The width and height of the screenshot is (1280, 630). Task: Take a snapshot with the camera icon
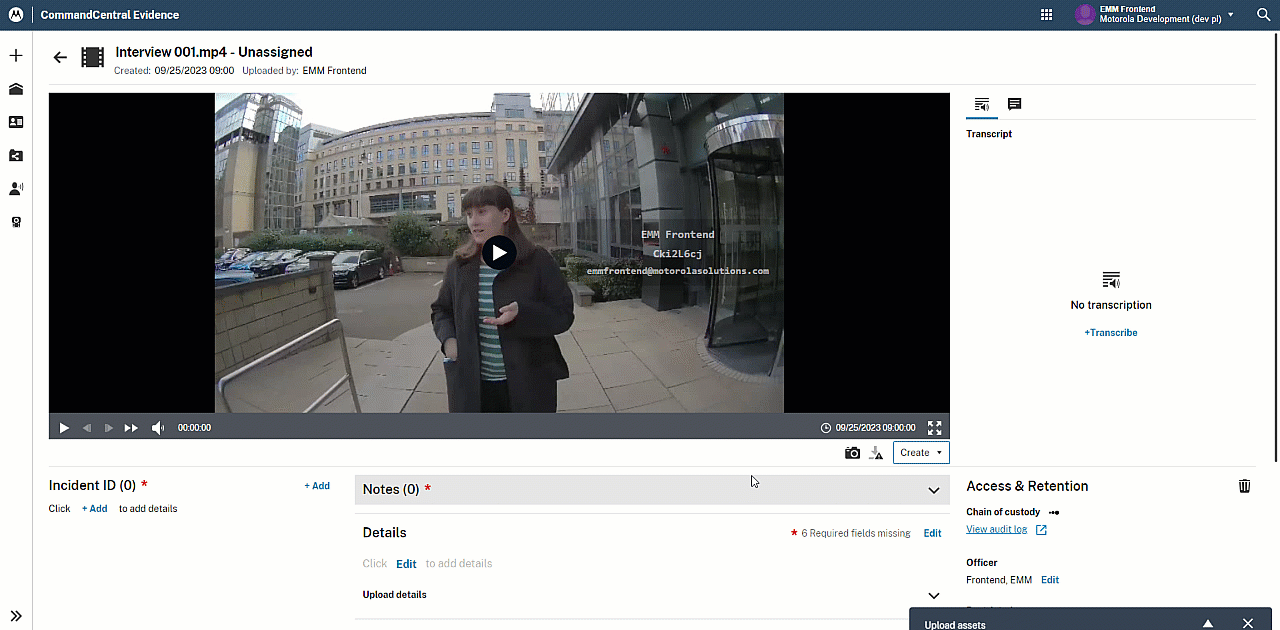852,453
